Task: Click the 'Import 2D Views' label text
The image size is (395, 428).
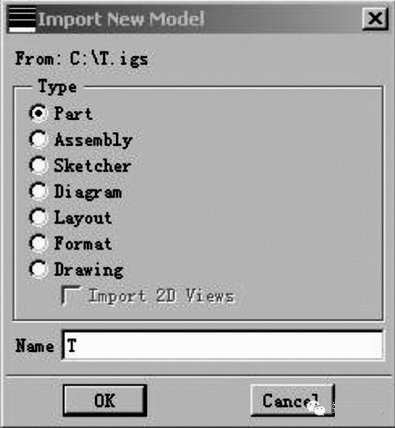Action: (161, 296)
